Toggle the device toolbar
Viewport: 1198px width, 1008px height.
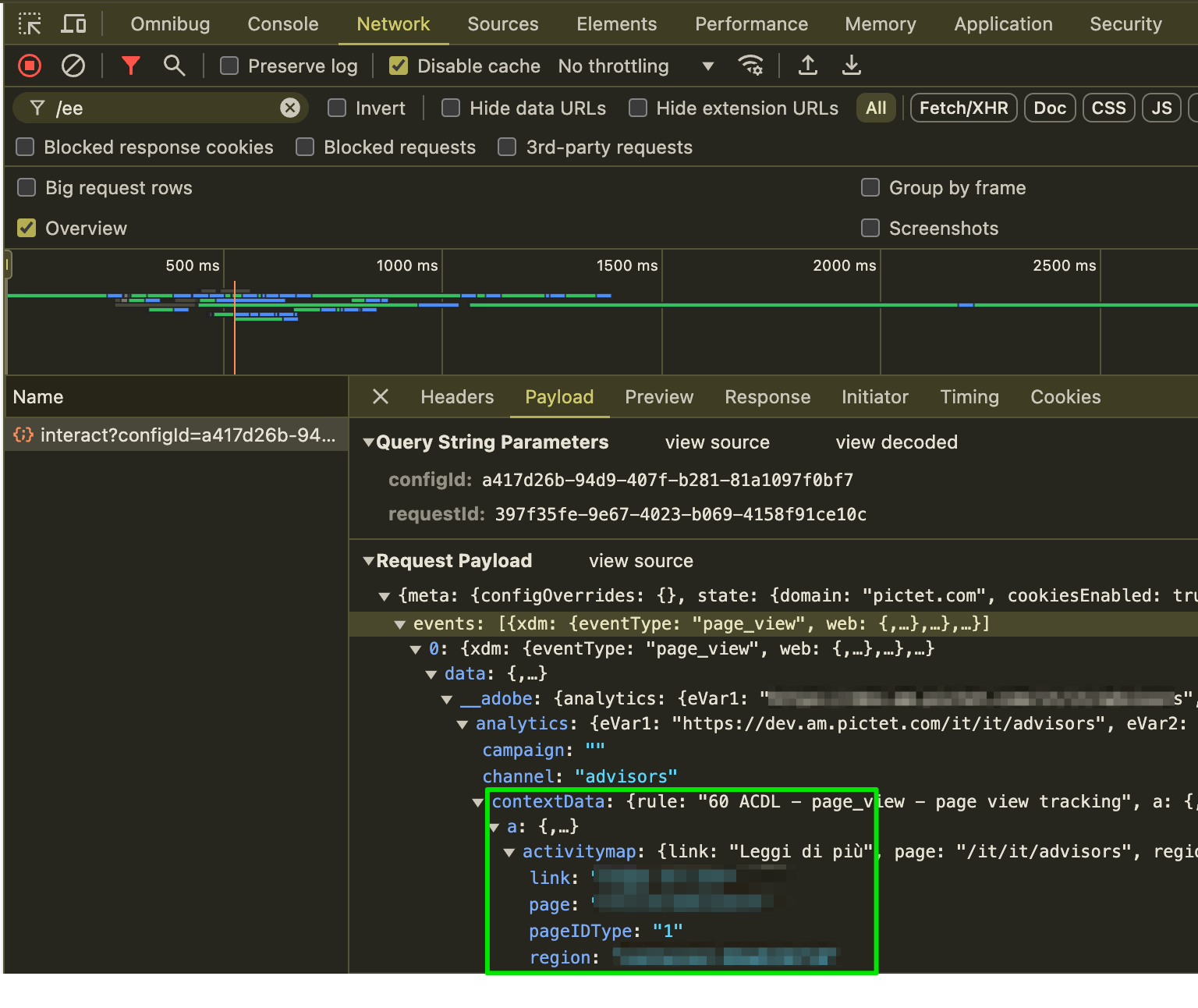pyautogui.click(x=74, y=23)
